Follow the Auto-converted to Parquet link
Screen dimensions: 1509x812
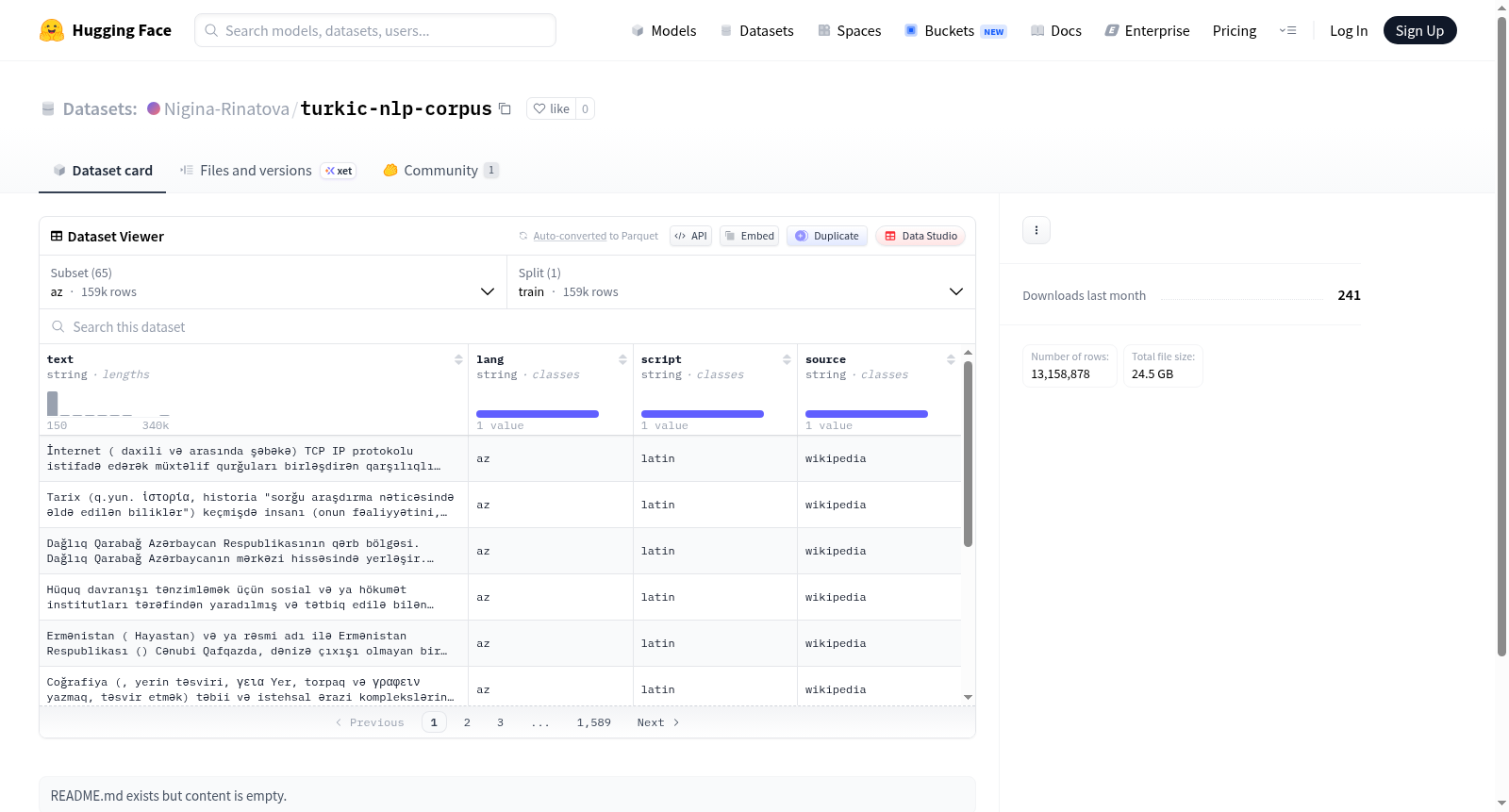pyautogui.click(x=570, y=236)
